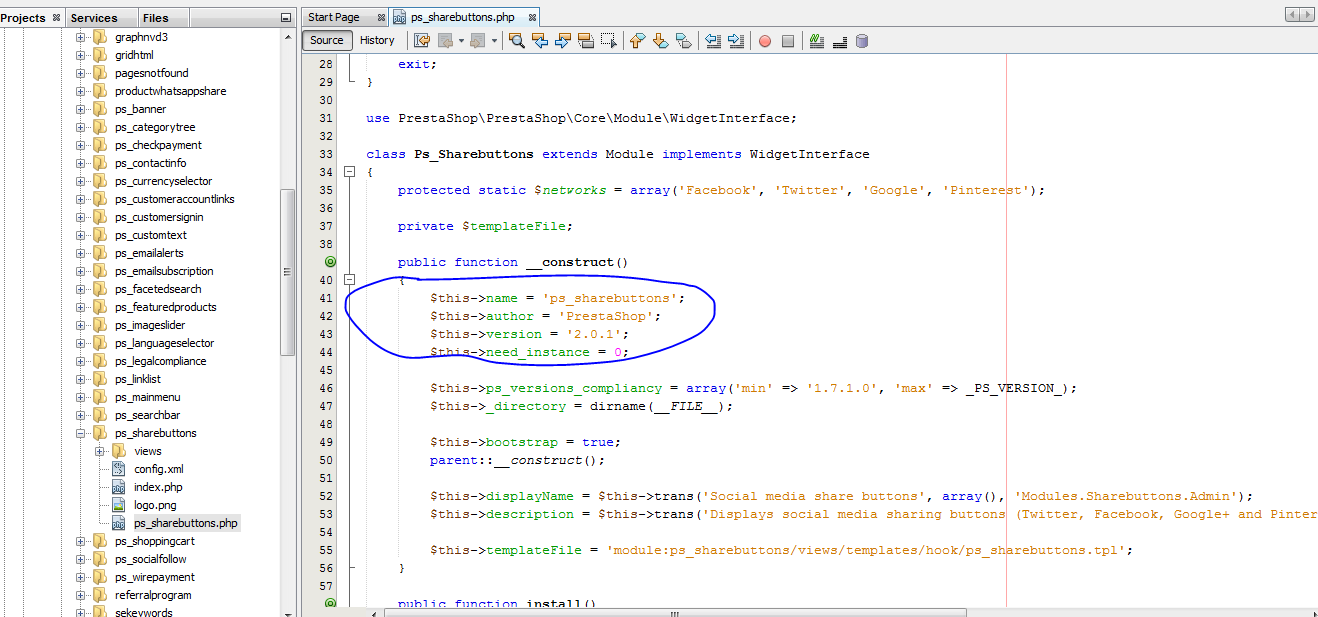Select ps_sharebuttons.php in the tree

pos(186,523)
